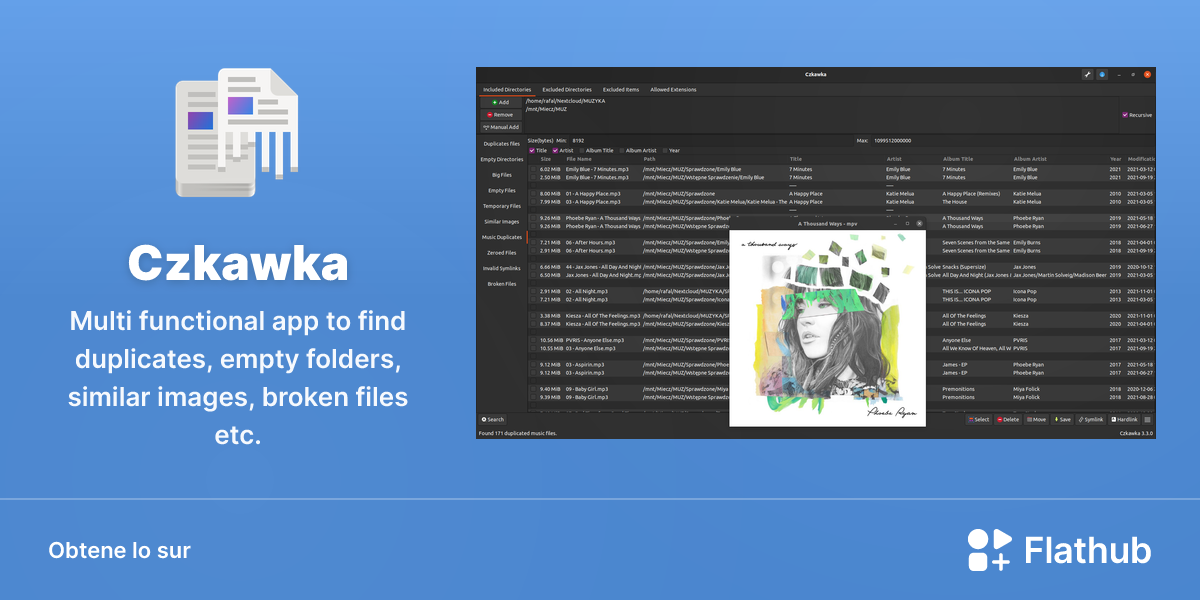1200x600 pixels.
Task: Click the Move button
Action: click(1036, 420)
